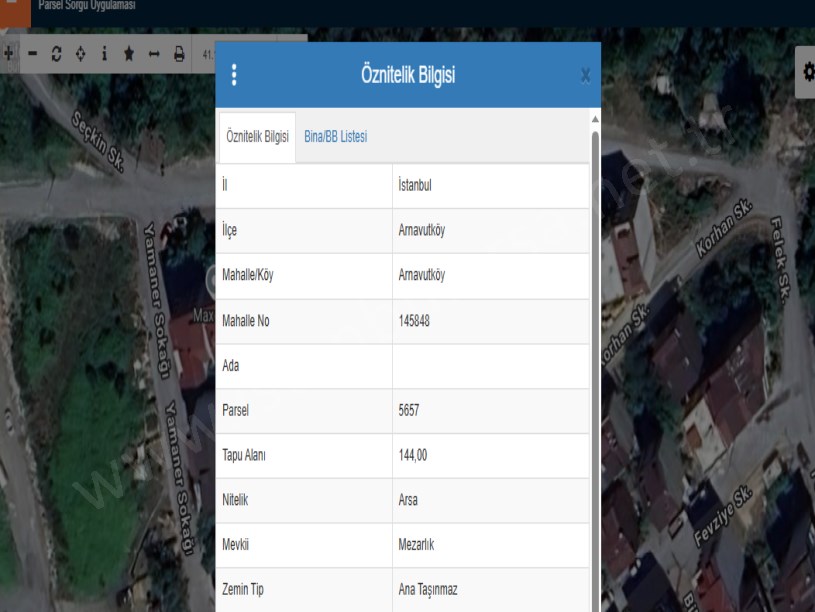This screenshot has width=815, height=612.
Task: Zoom out with the minus icon
Action: (33, 53)
